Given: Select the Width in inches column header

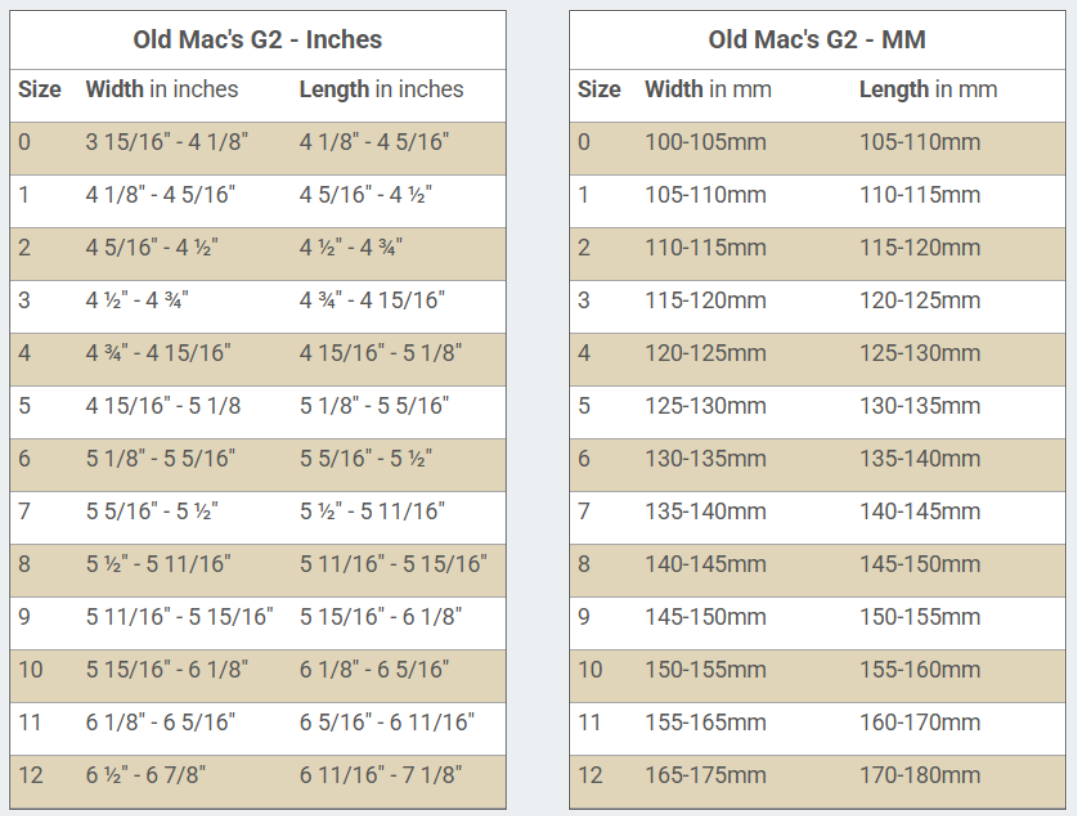Looking at the screenshot, I should point(162,89).
